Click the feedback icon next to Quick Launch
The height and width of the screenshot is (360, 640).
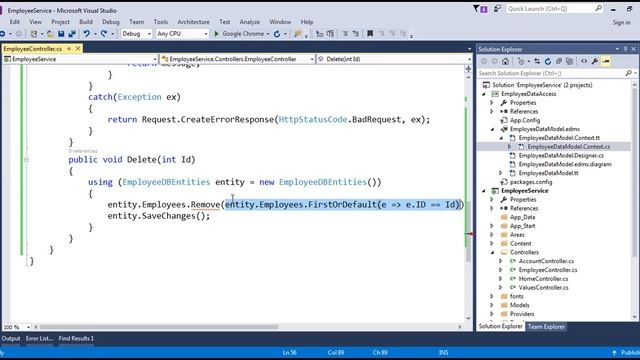point(497,9)
